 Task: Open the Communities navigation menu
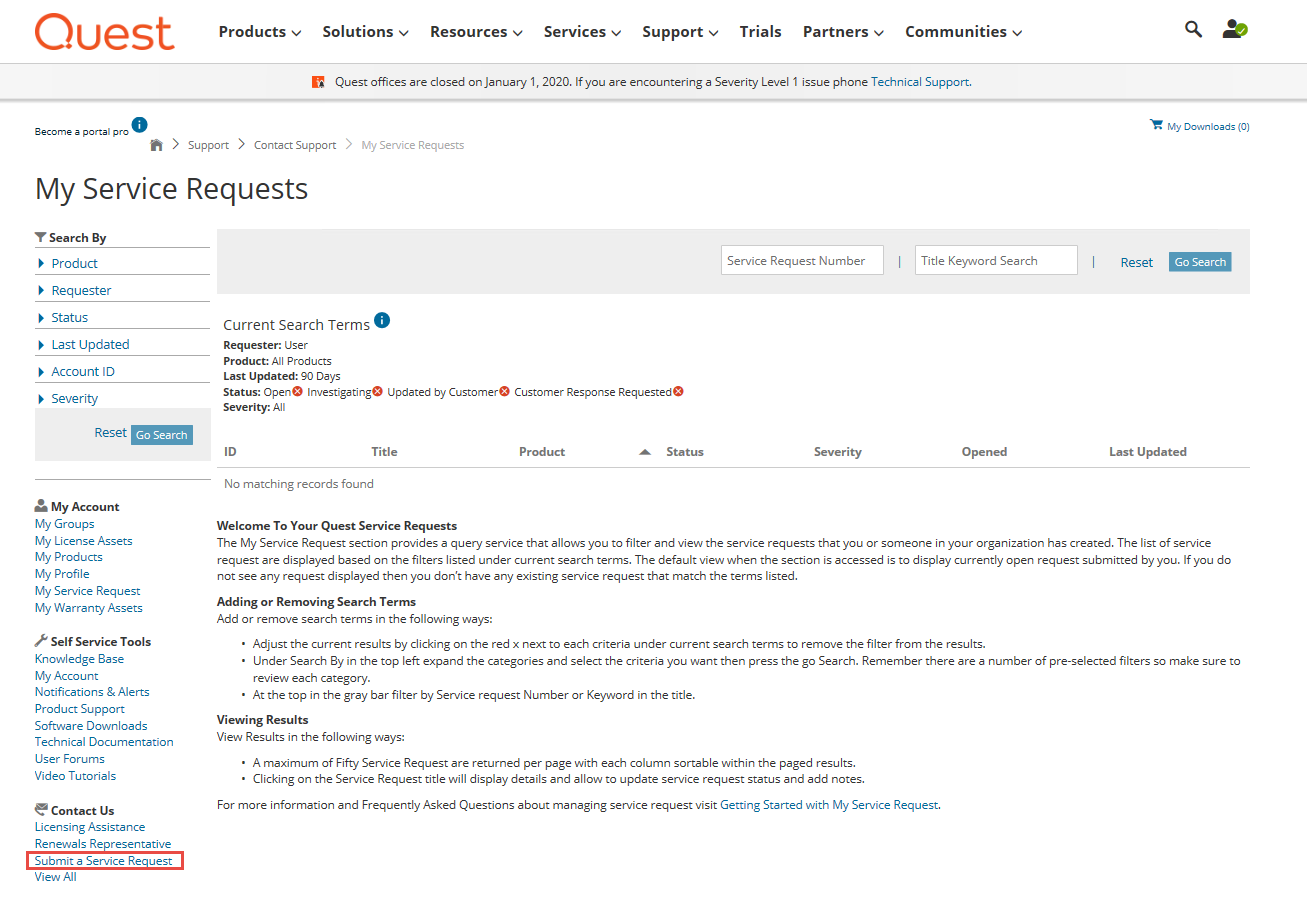tap(963, 32)
